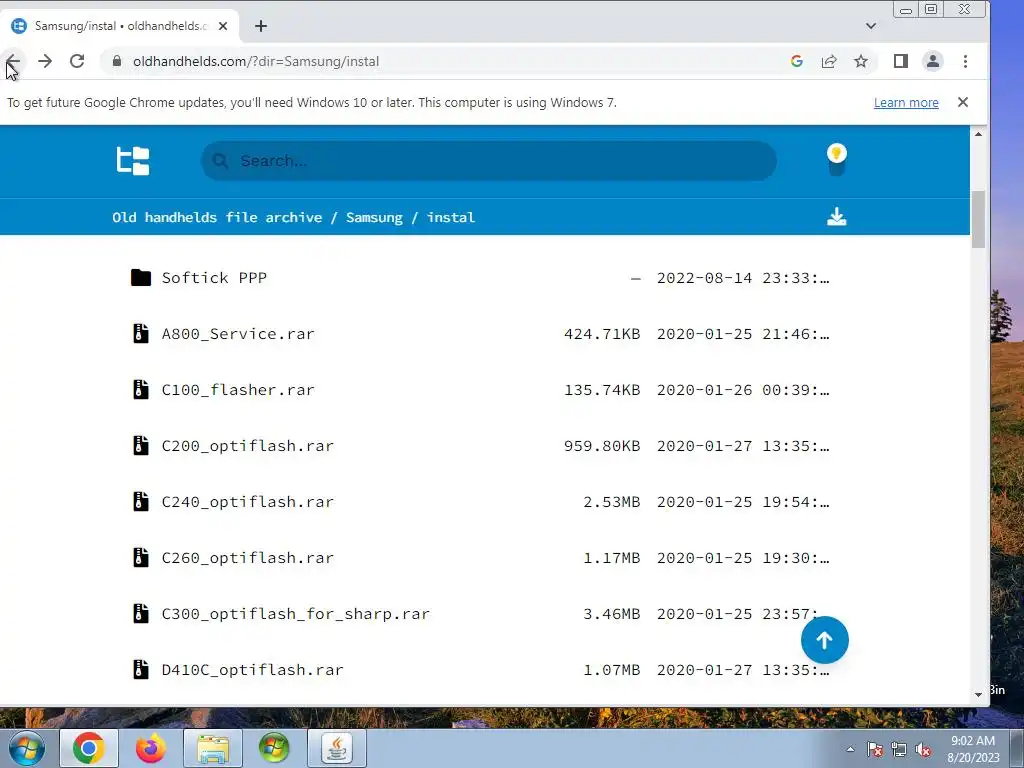Select the 959.80KB size text
The height and width of the screenshot is (768, 1024).
click(x=601, y=446)
